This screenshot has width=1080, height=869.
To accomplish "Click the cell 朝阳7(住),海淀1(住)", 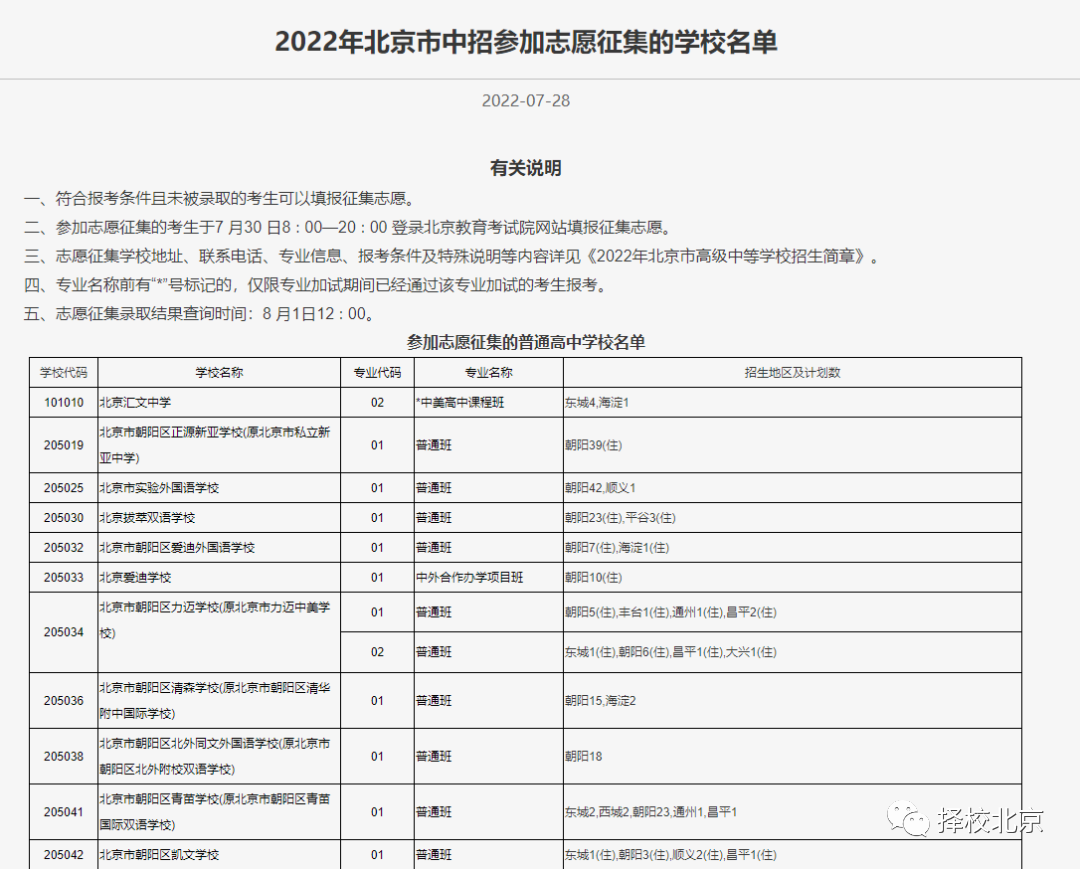I will click(616, 547).
